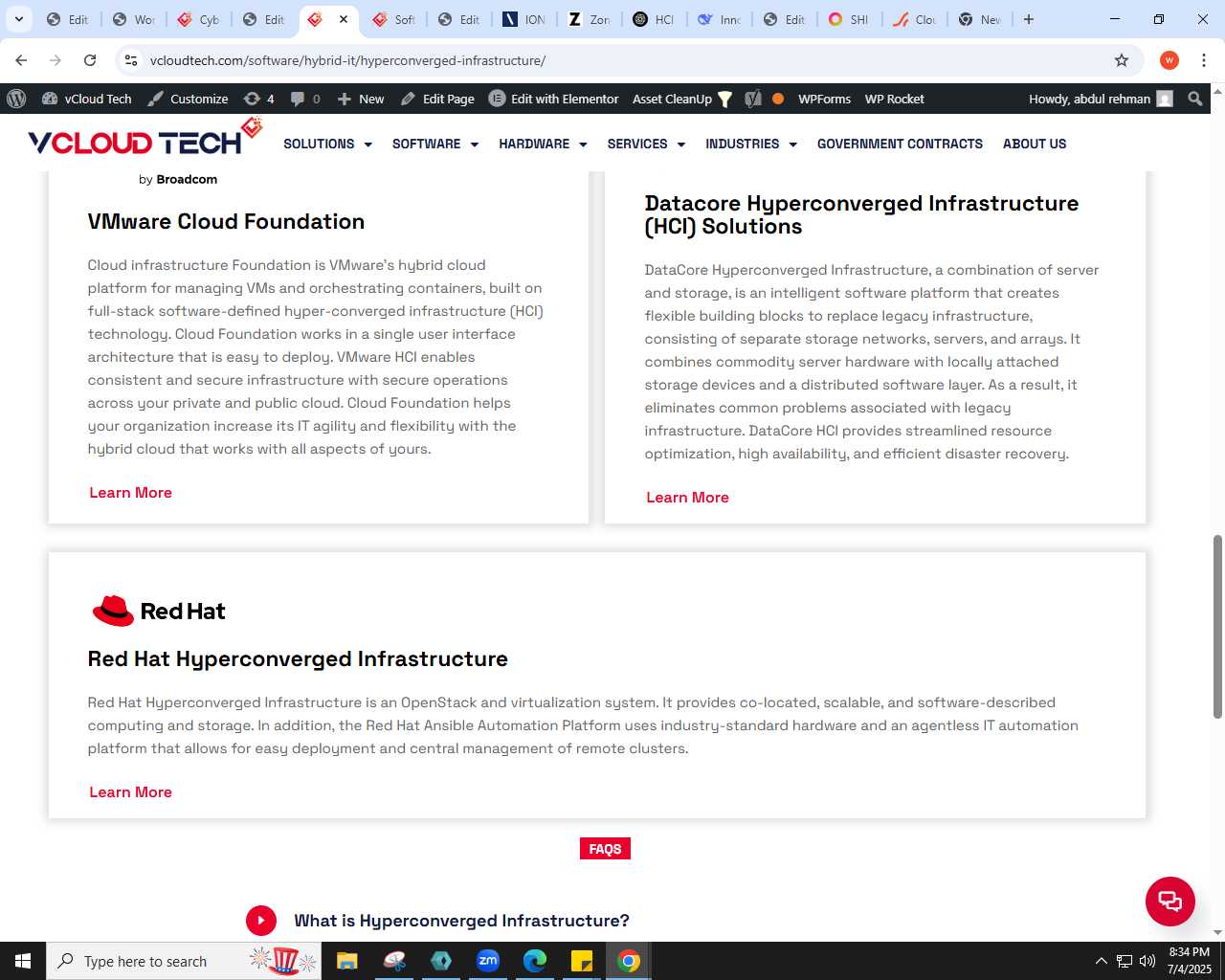Open the Chrome profile avatar
This screenshot has width=1225, height=980.
pyautogui.click(x=1169, y=60)
